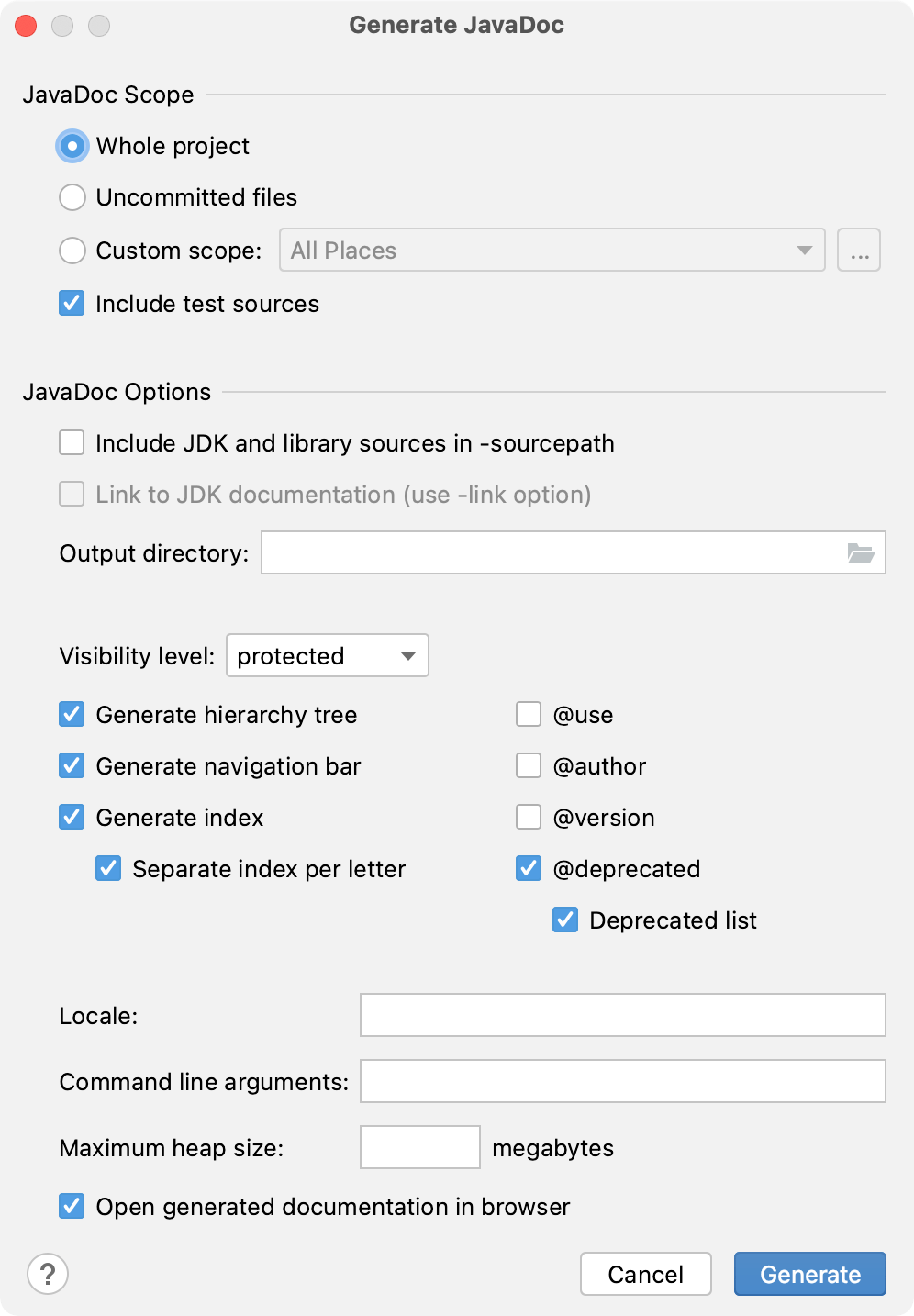914x1316 pixels.
Task: Click the Generate button
Action: tap(808, 1274)
